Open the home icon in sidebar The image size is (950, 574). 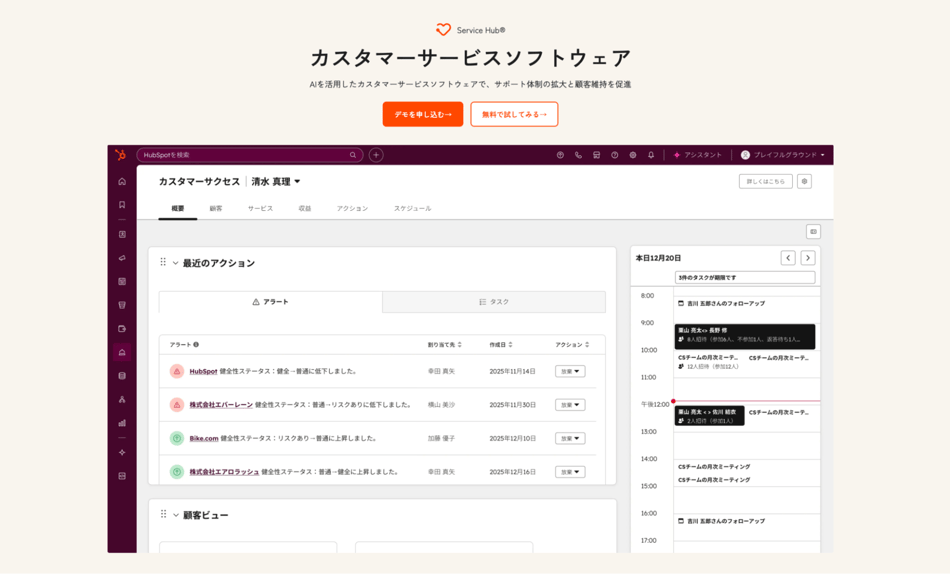pyautogui.click(x=122, y=182)
